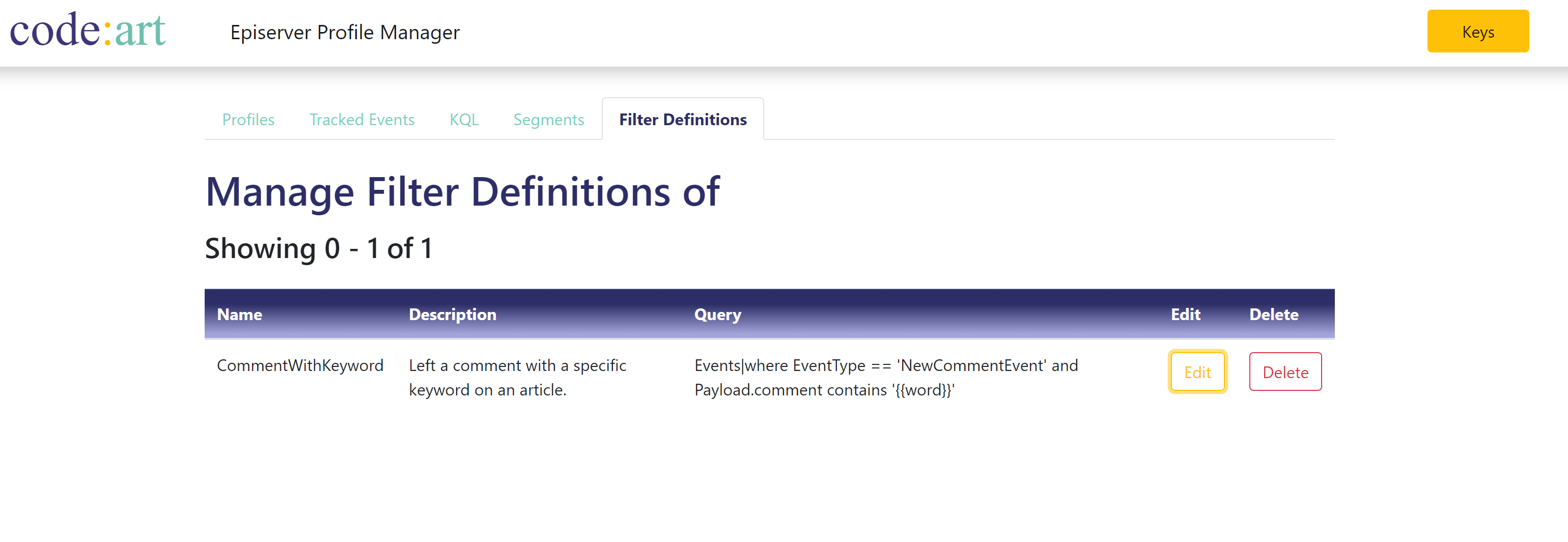The height and width of the screenshot is (542, 1568).
Task: Select the Segments tab
Action: click(548, 119)
